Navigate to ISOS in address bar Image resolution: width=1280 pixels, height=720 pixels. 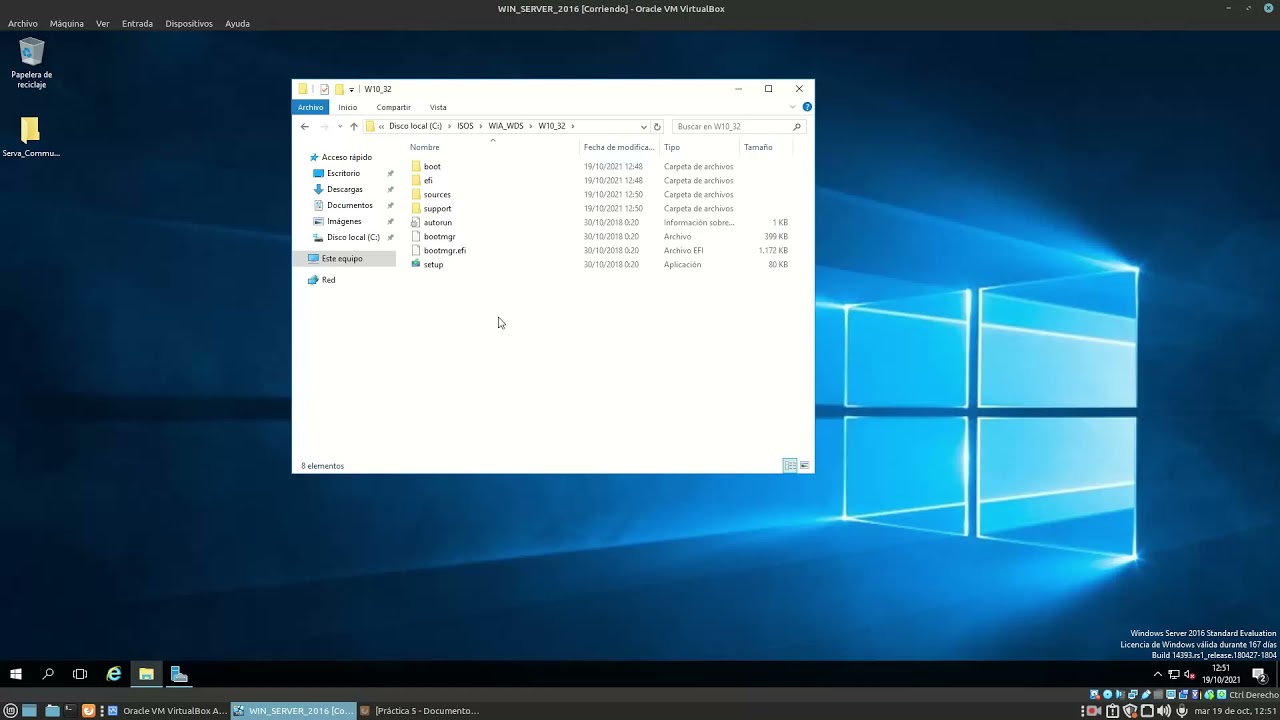(465, 127)
